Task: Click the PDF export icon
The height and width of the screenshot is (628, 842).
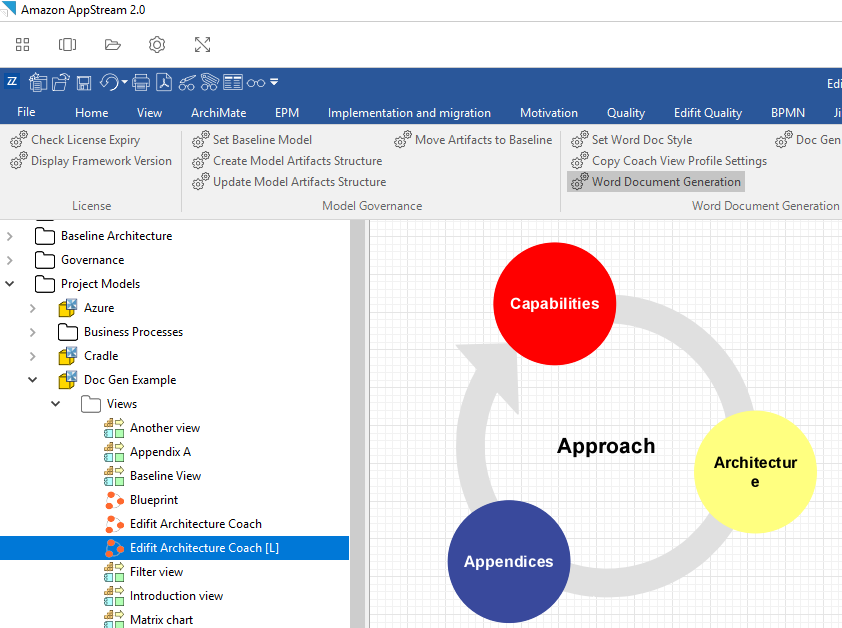Action: tap(163, 82)
